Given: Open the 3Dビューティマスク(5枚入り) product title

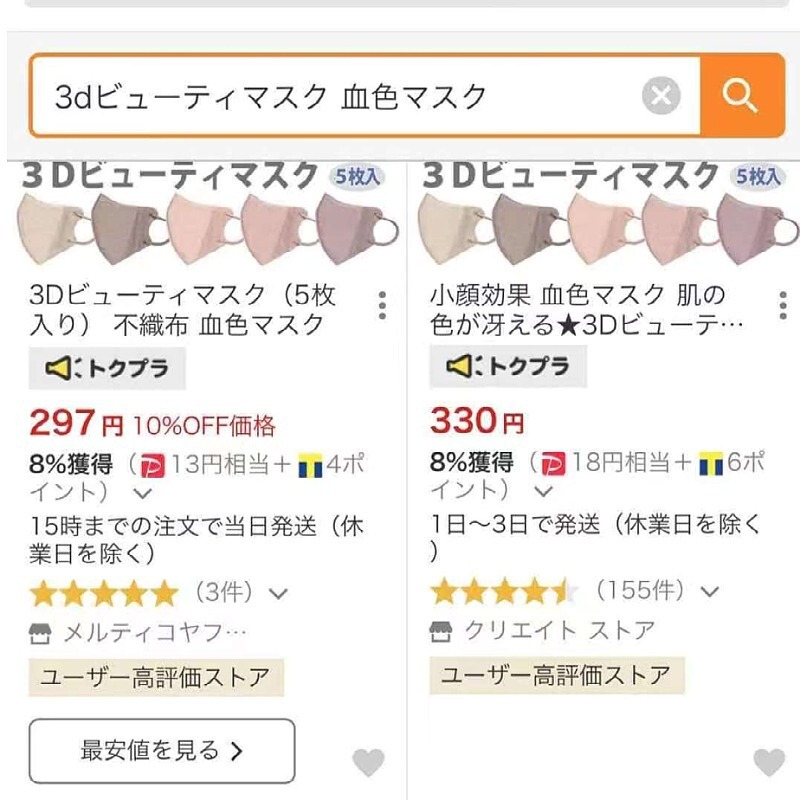Looking at the screenshot, I should pos(183,309).
